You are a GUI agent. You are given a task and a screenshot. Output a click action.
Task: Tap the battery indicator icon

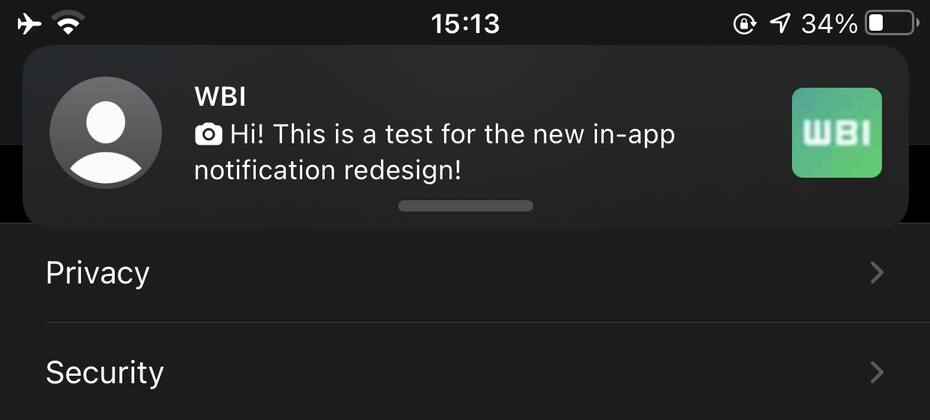(x=892, y=24)
